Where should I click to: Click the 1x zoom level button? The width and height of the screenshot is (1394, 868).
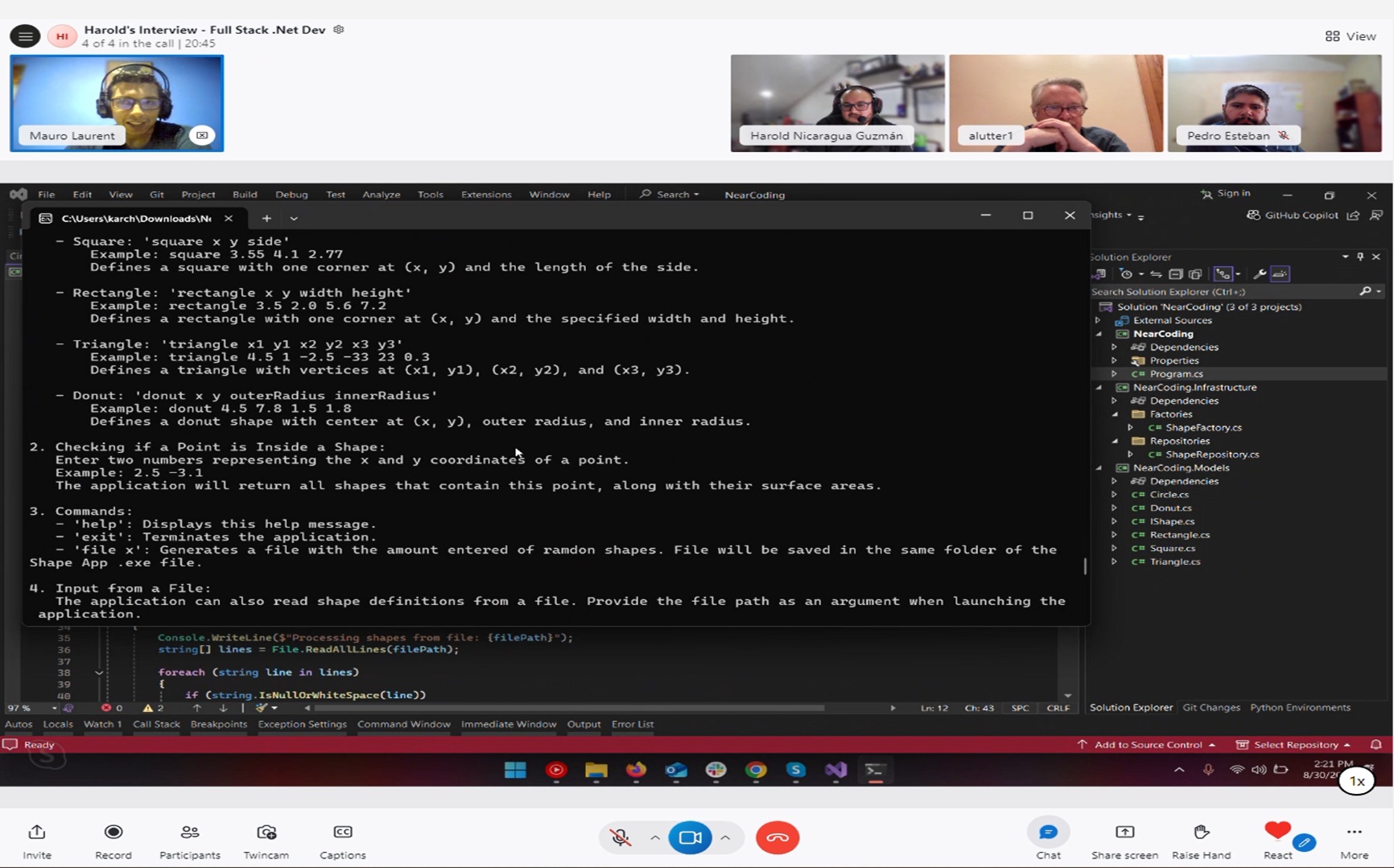pos(1357,781)
